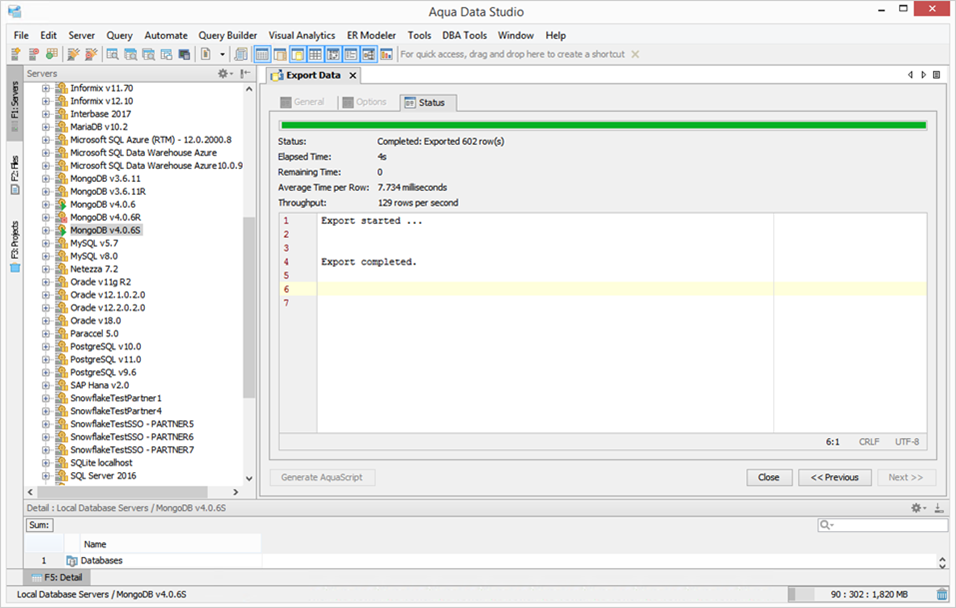Toggle the tree-diagram view toolbar button
The image size is (956, 608).
[368, 54]
